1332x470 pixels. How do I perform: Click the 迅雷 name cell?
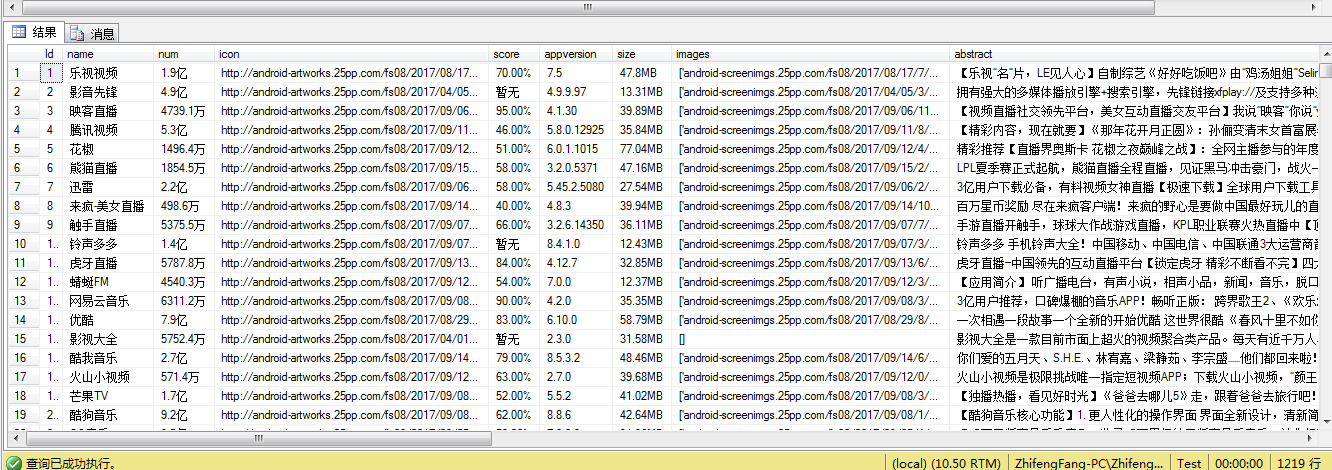point(109,187)
